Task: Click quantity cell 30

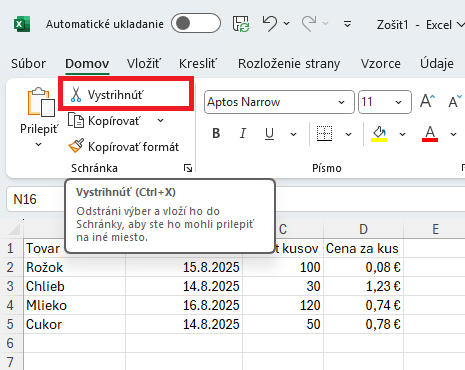Action: click(x=283, y=286)
